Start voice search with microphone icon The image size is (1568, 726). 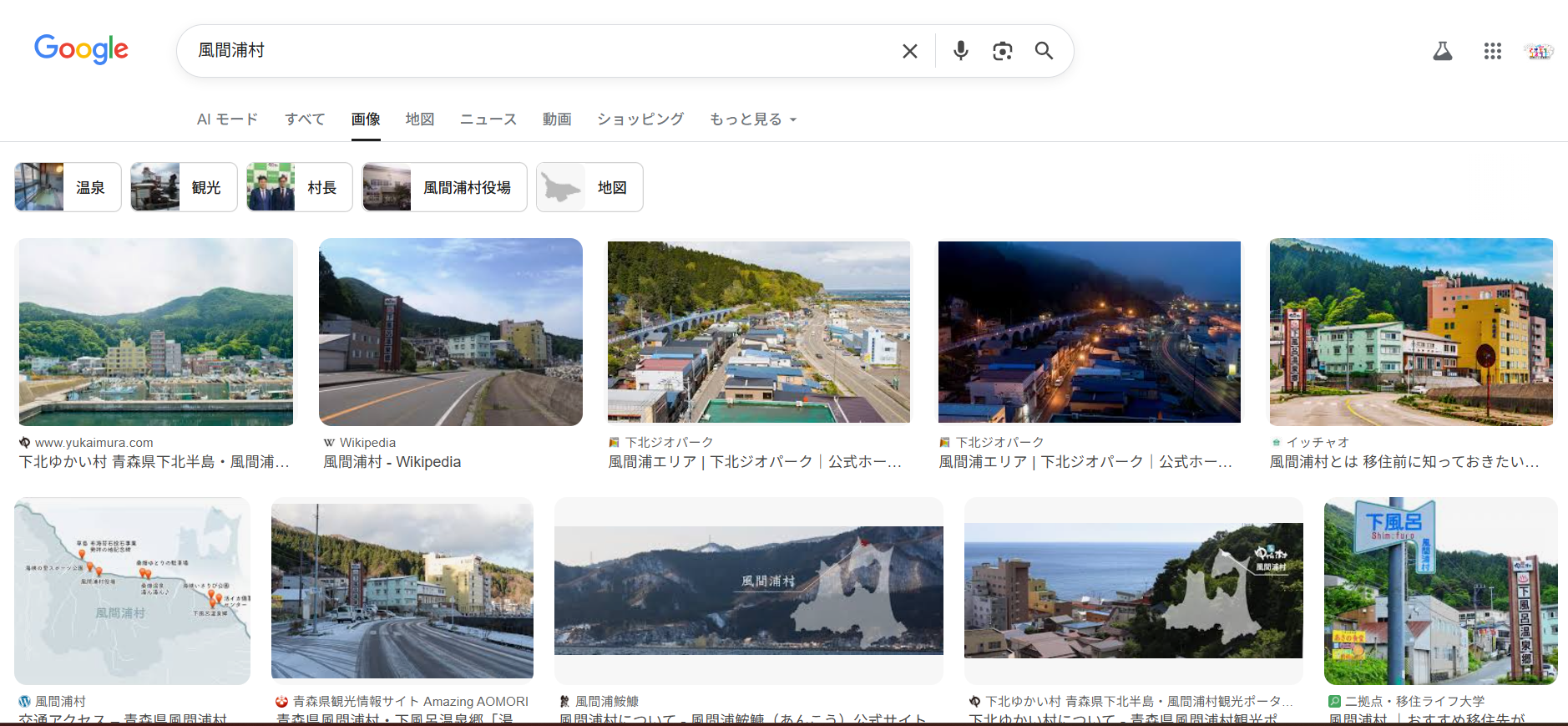960,51
